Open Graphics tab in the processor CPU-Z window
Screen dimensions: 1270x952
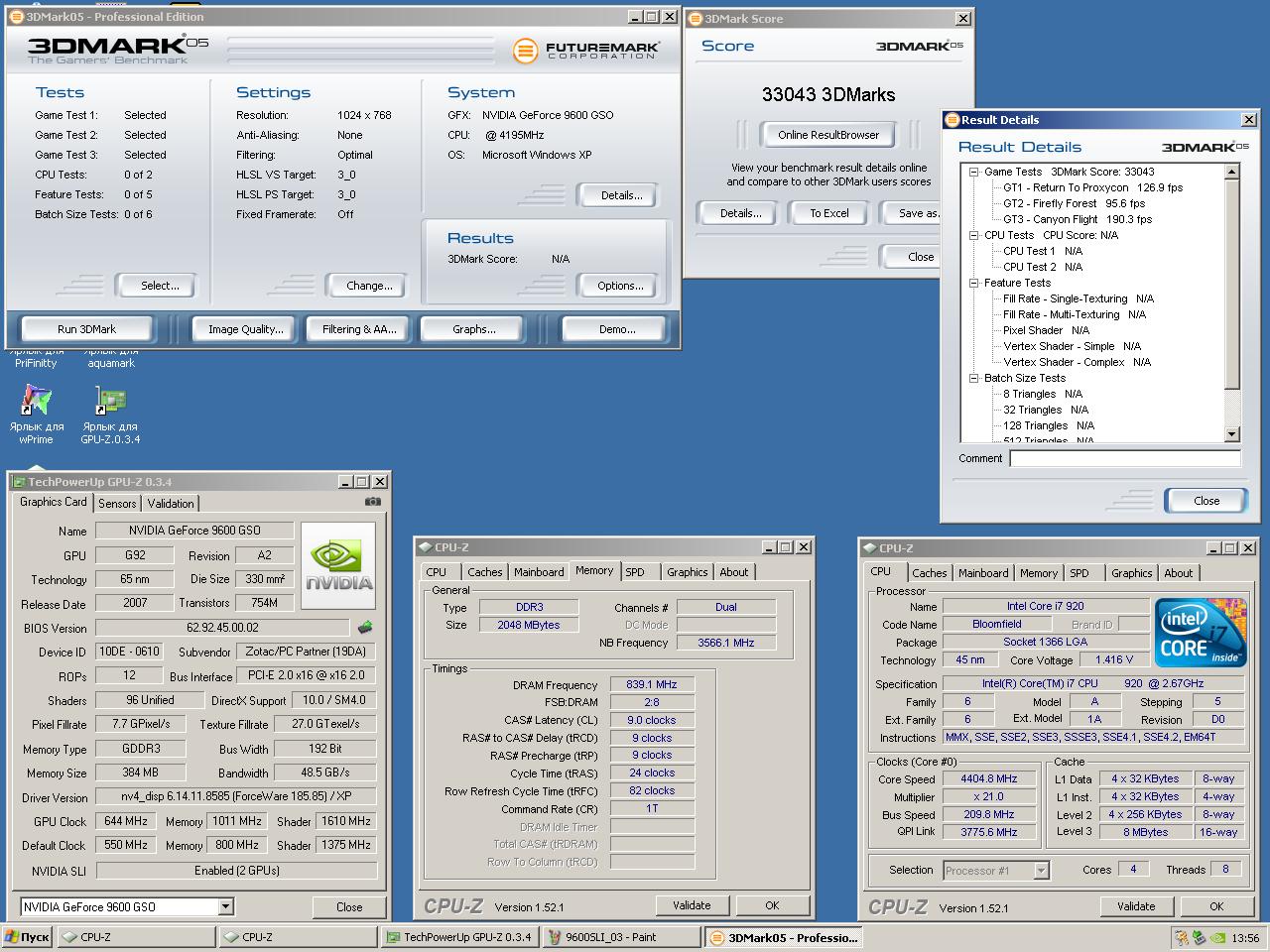tap(1132, 573)
